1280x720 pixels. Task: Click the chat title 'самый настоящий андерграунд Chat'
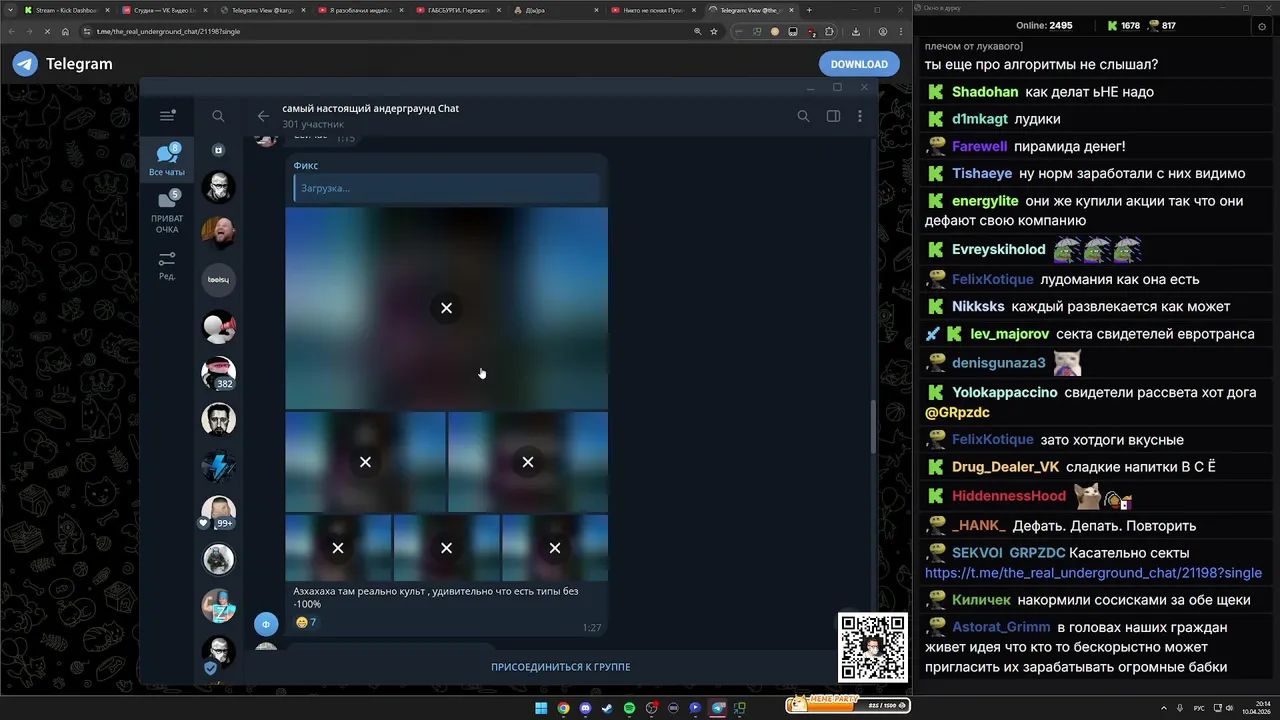coord(370,108)
